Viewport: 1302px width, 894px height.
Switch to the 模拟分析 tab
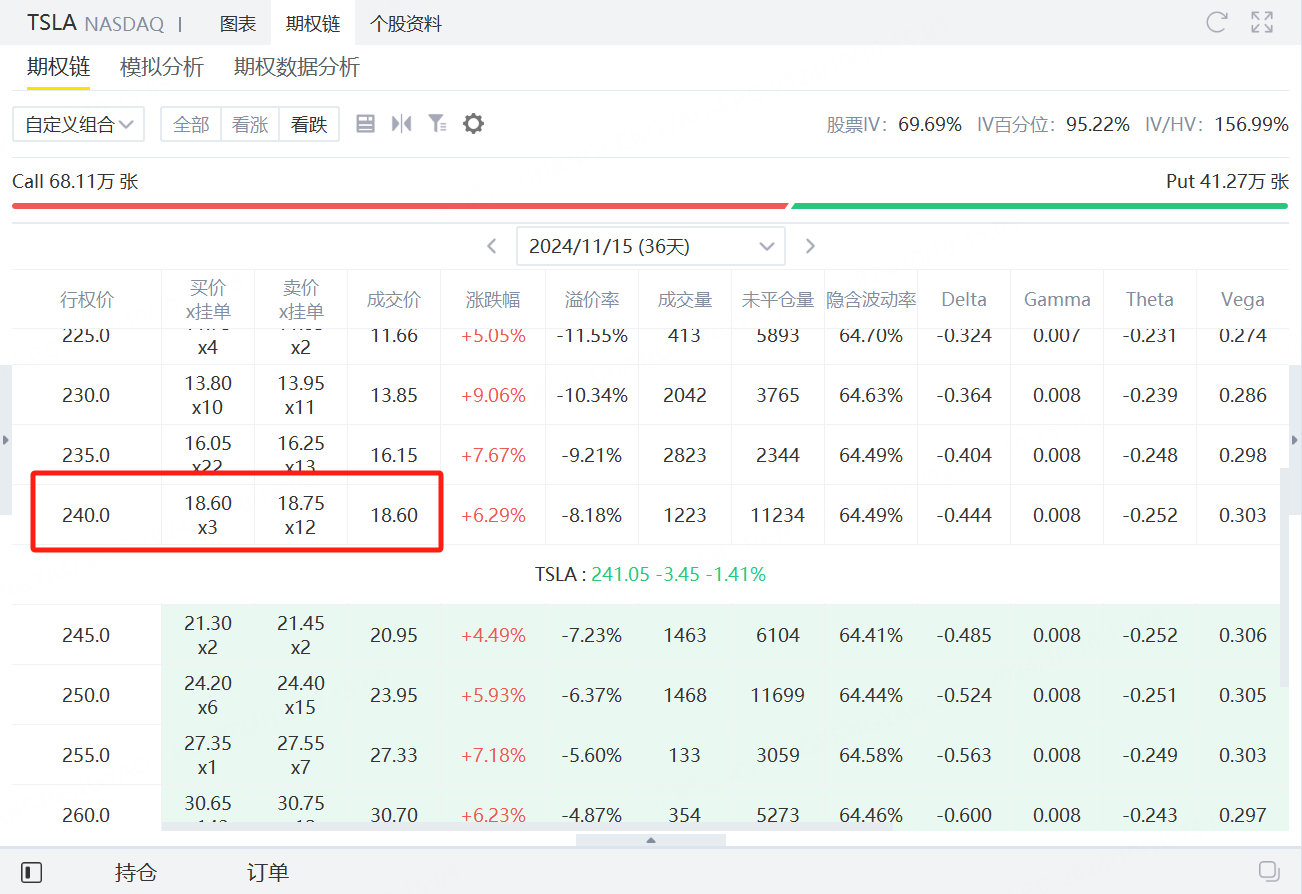161,68
